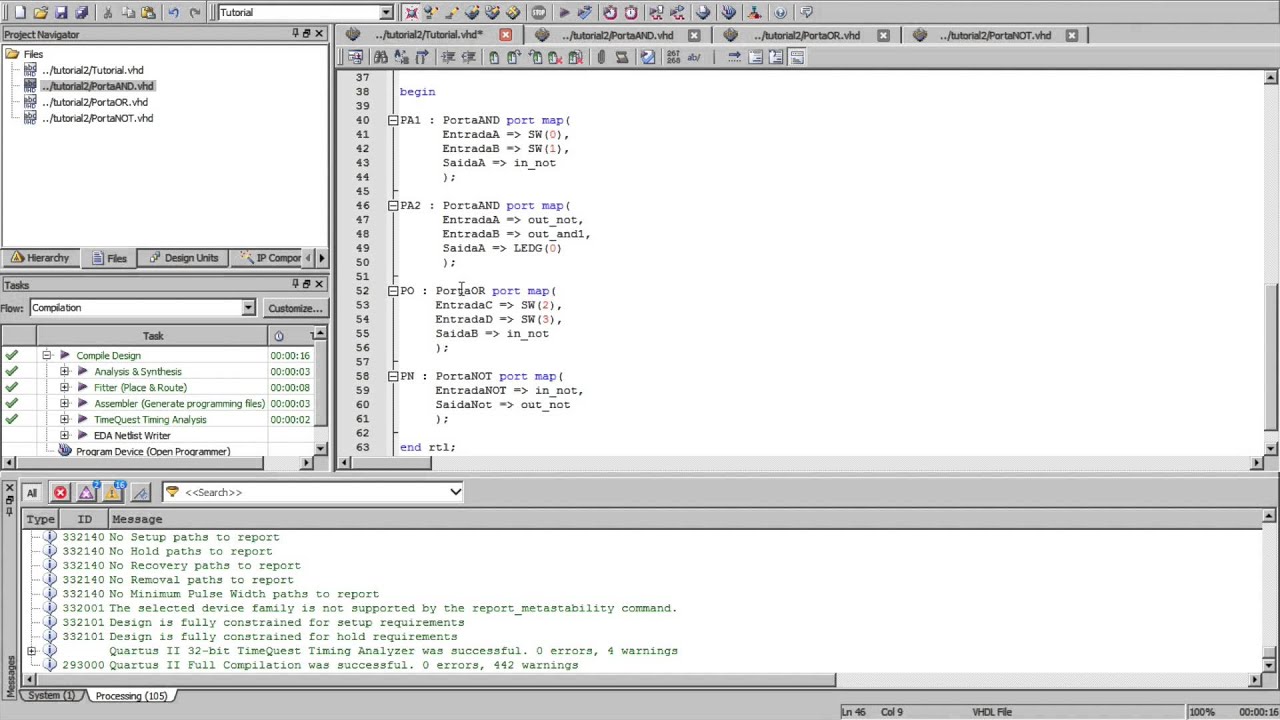Viewport: 1280px width, 720px height.
Task: Click the red Stop Processing icon
Action: point(539,13)
